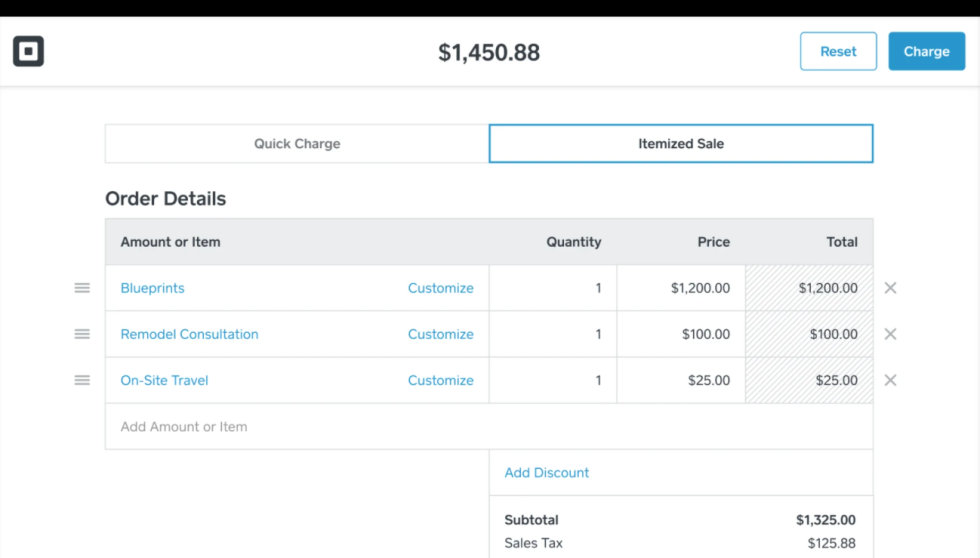Customize the Remodel Consultation item
The height and width of the screenshot is (558, 980).
tap(440, 334)
